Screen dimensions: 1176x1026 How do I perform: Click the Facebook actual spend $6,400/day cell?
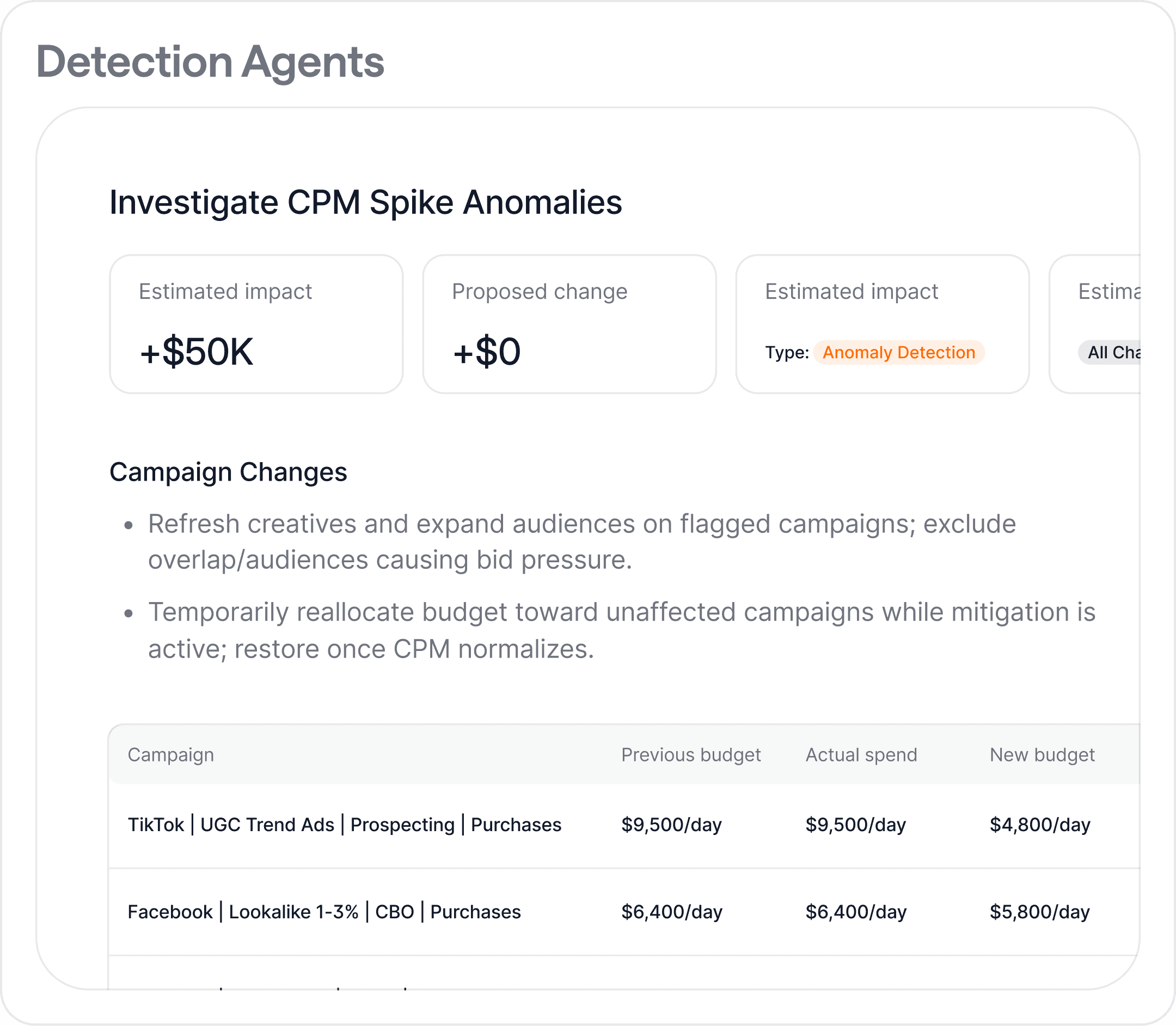tap(855, 912)
